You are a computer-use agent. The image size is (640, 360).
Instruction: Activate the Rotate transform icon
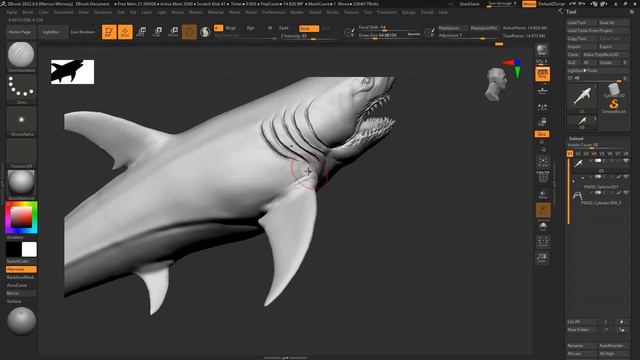click(173, 32)
